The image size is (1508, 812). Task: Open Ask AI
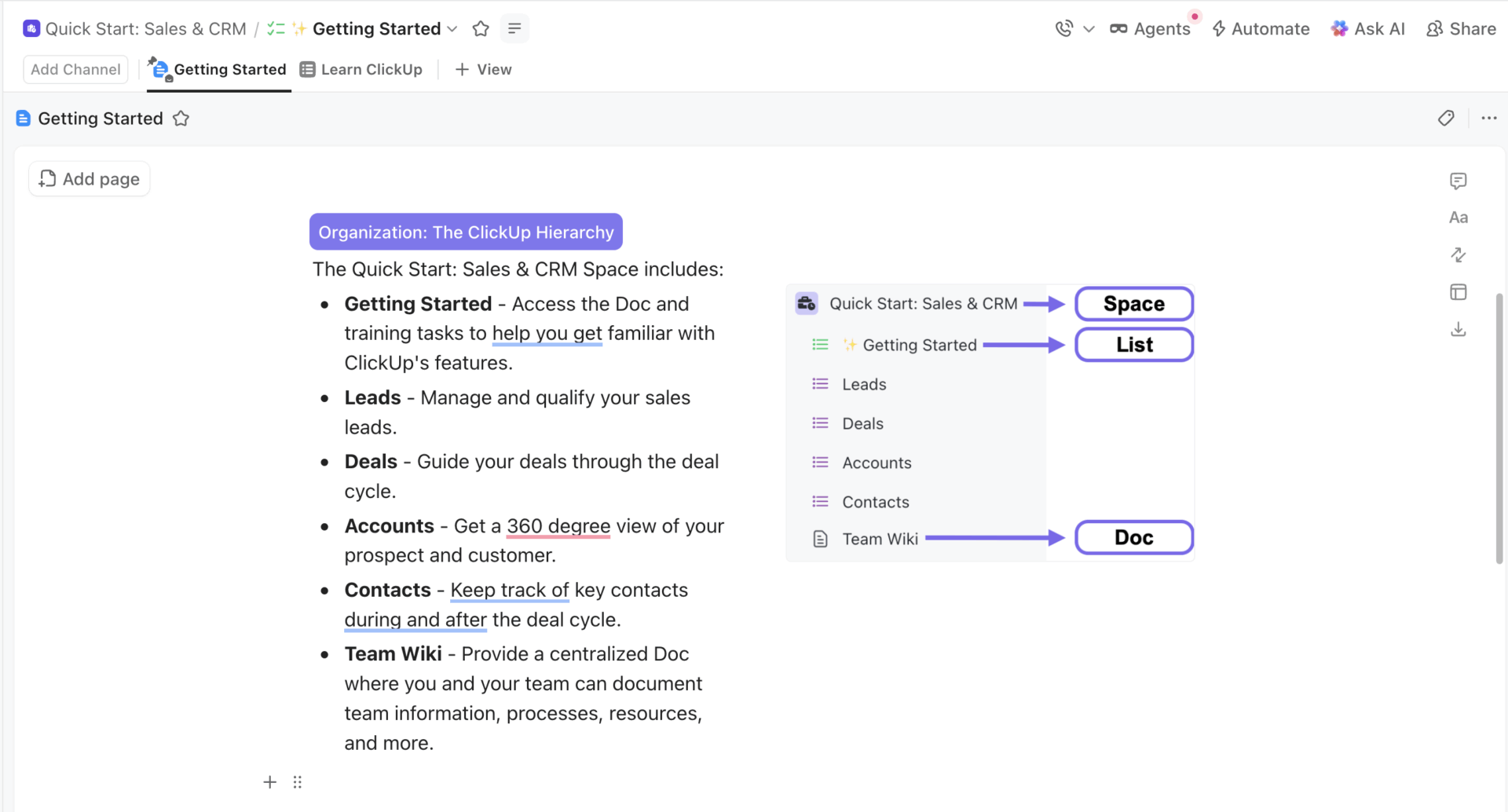pyautogui.click(x=1368, y=28)
